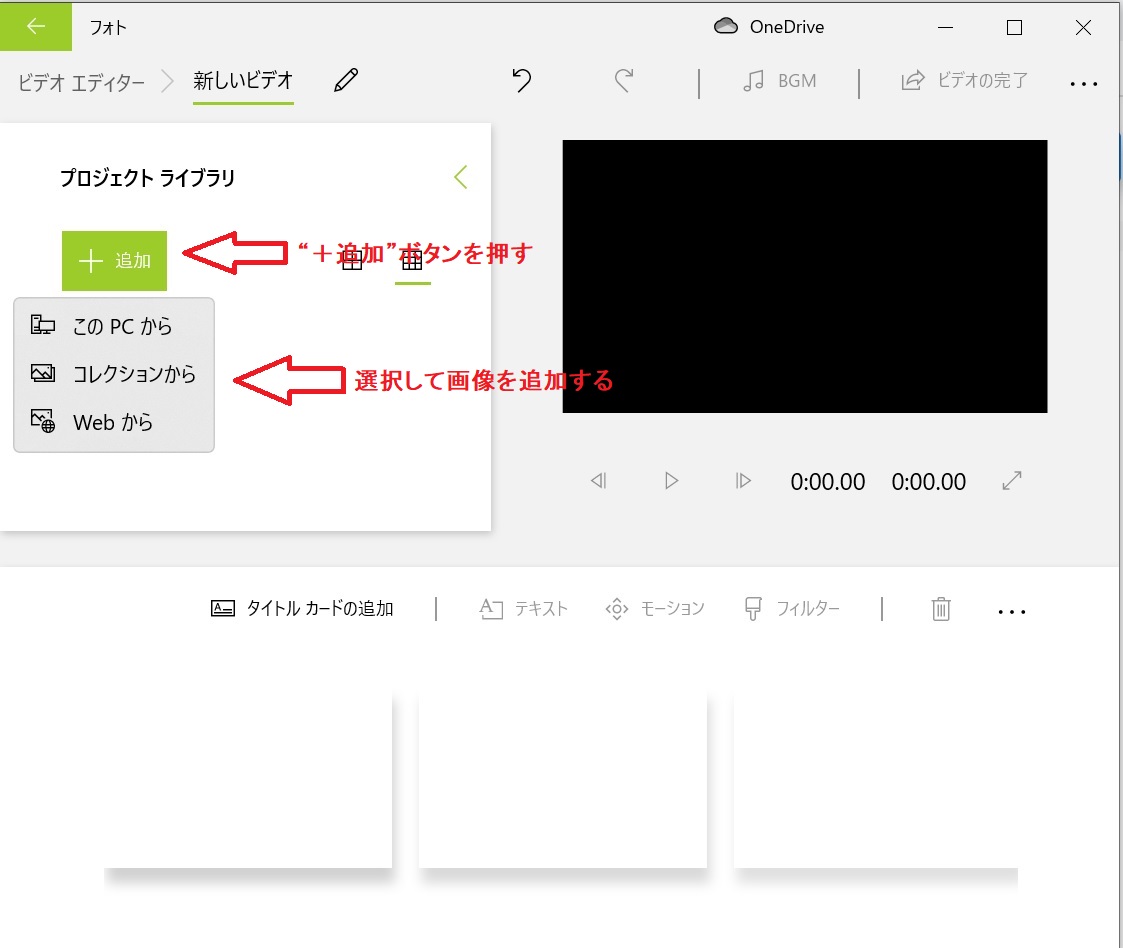
Task: Step forward one frame in the preview
Action: click(743, 481)
